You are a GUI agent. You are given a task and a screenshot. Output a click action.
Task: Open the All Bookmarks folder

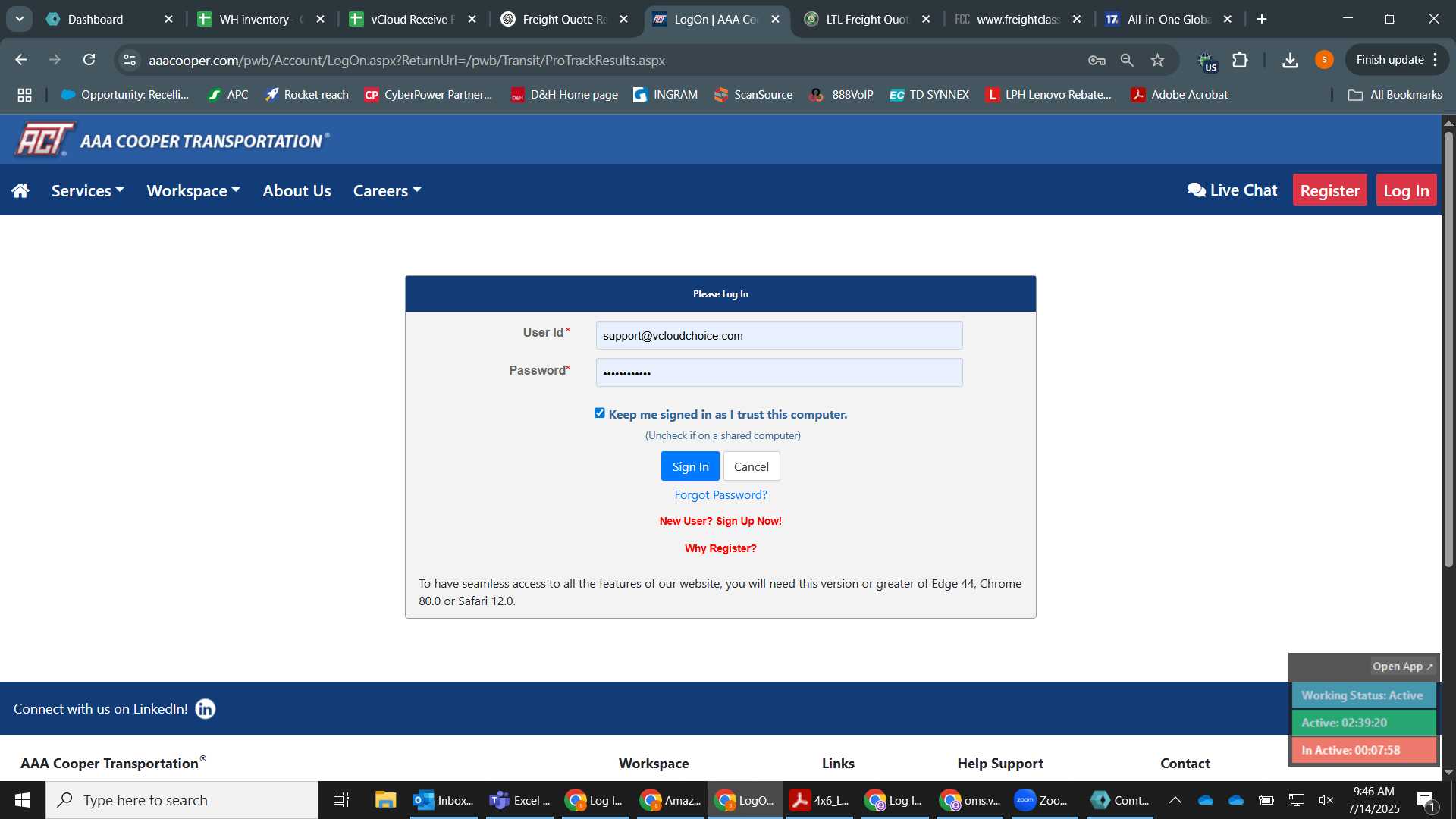[x=1395, y=95]
